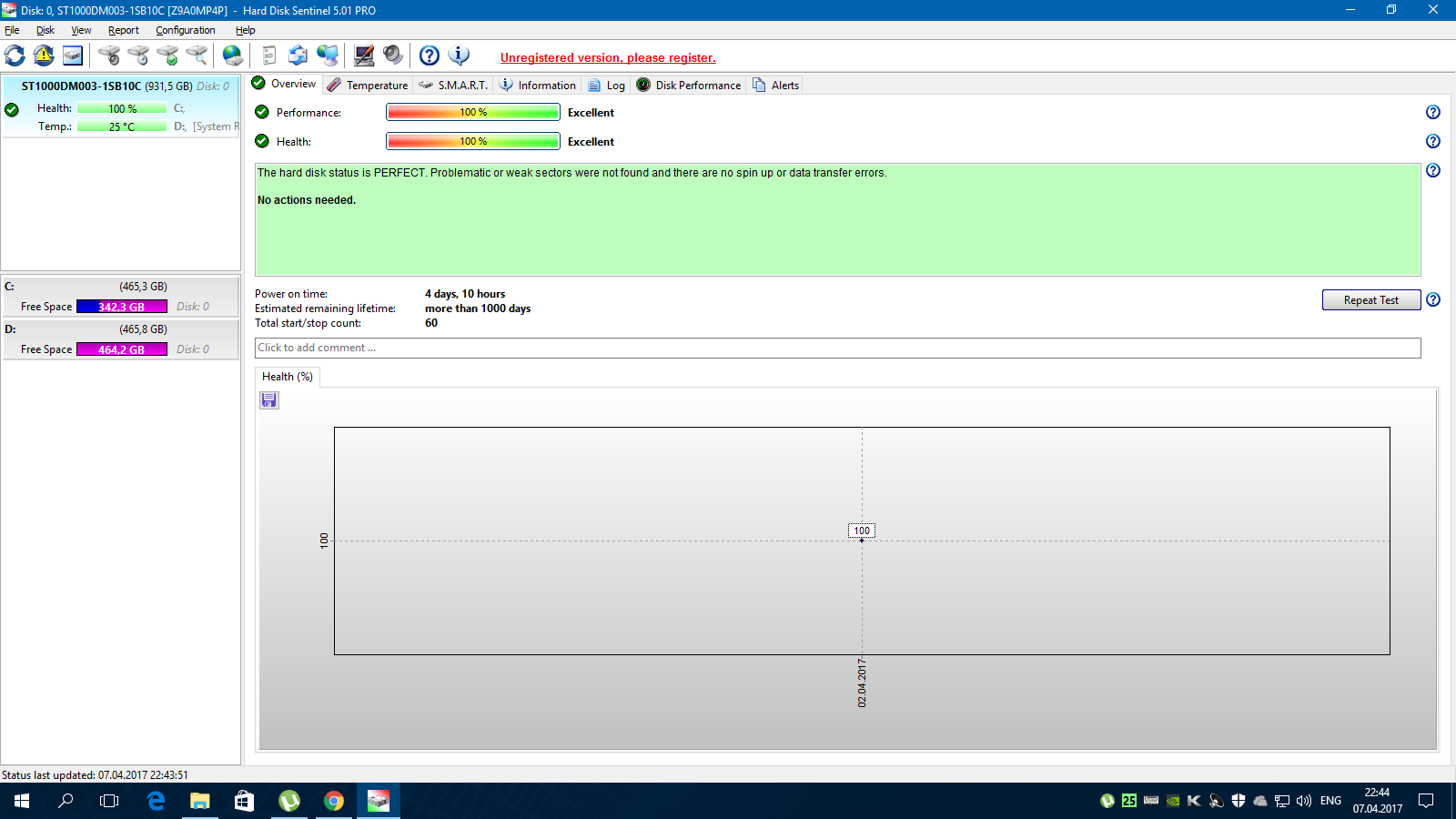Click the NVIDIA system tray icon
Viewport: 1456px width, 819px height.
[1173, 801]
